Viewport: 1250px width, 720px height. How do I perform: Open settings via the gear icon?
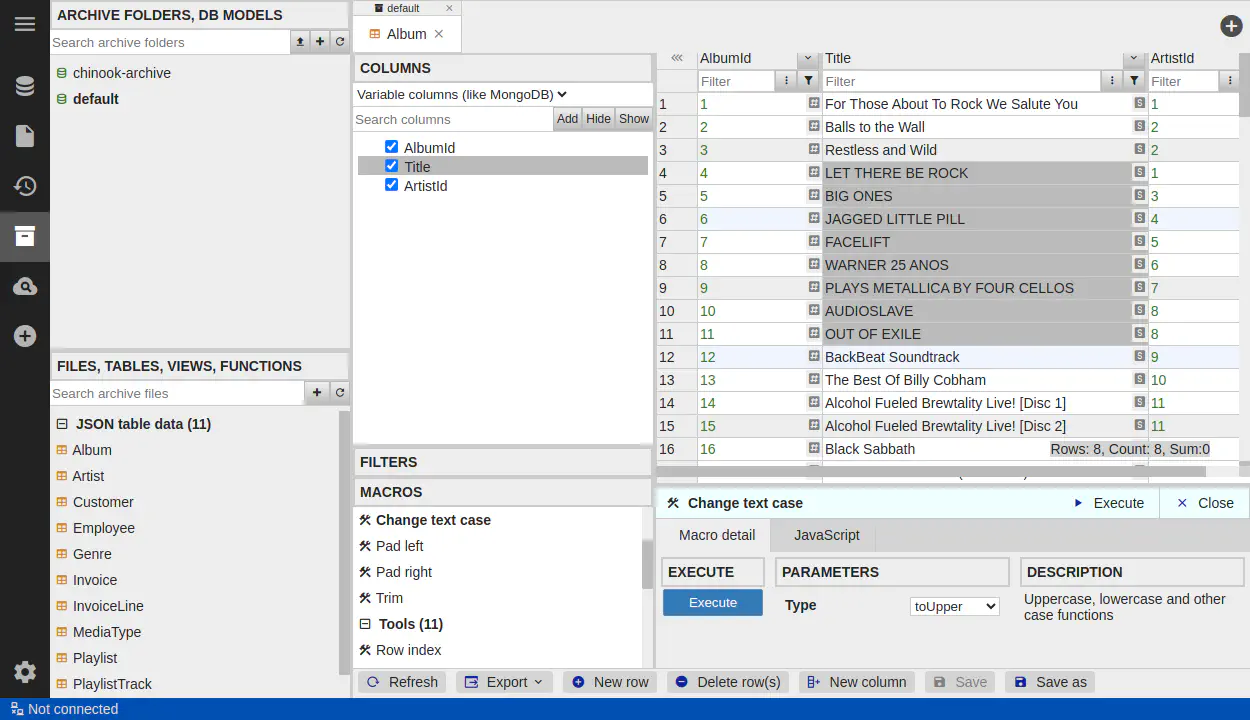(25, 672)
